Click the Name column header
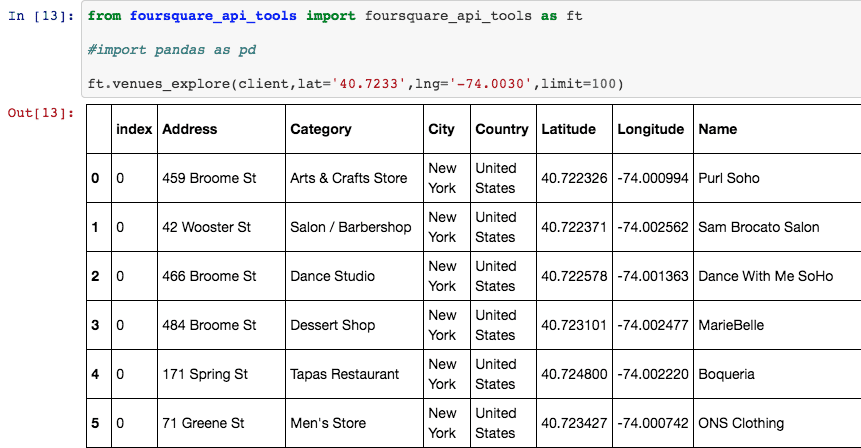This screenshot has height=448, width=861. click(x=717, y=129)
